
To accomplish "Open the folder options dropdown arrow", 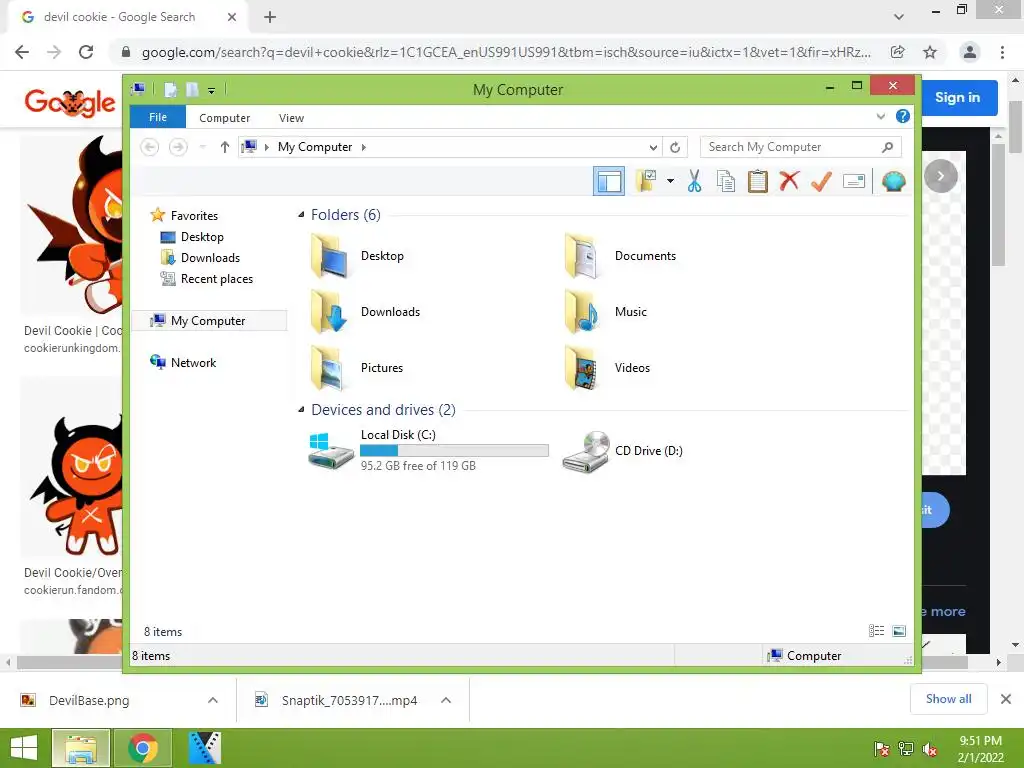I will 670,181.
